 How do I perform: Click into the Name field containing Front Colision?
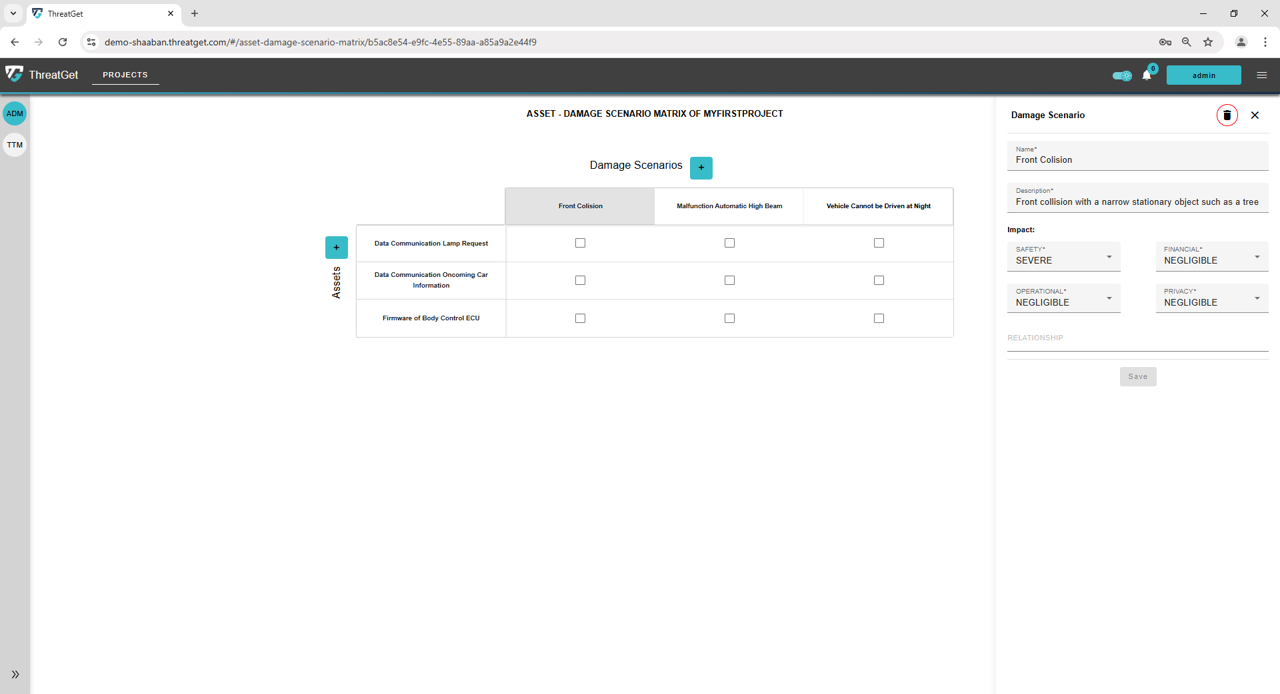[x=1137, y=160]
